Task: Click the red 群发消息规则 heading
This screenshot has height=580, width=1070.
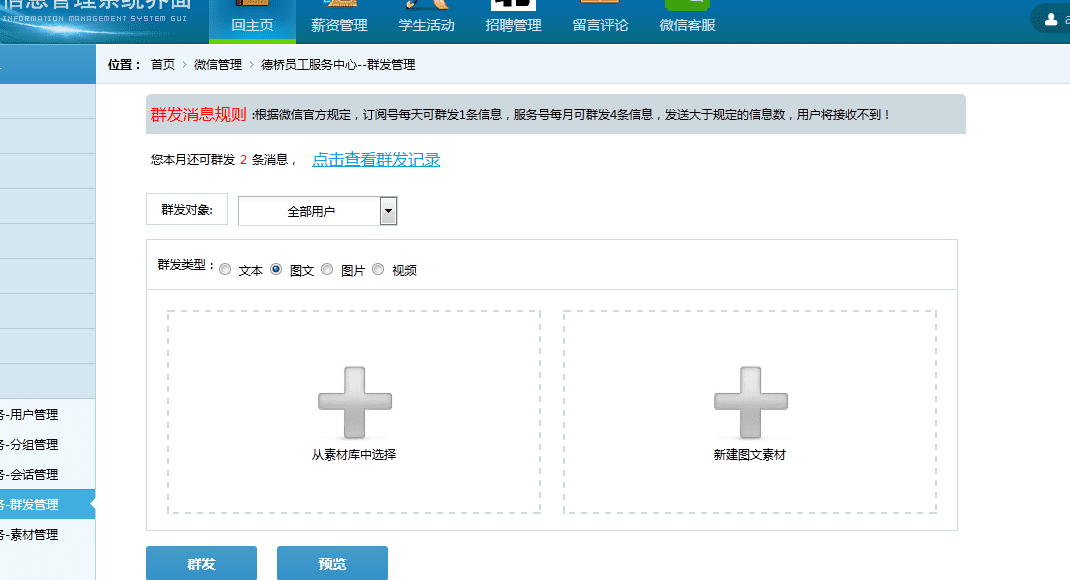Action: [x=199, y=115]
